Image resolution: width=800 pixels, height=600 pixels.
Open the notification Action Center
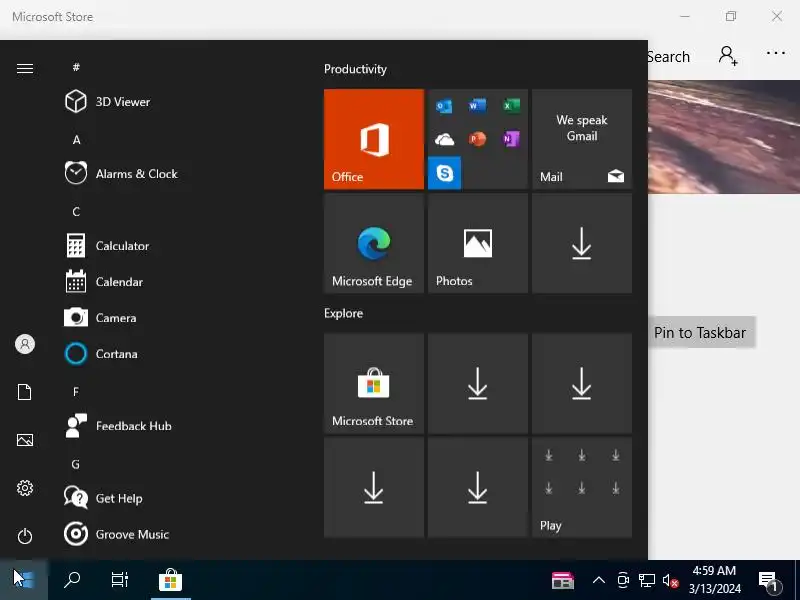pos(769,581)
